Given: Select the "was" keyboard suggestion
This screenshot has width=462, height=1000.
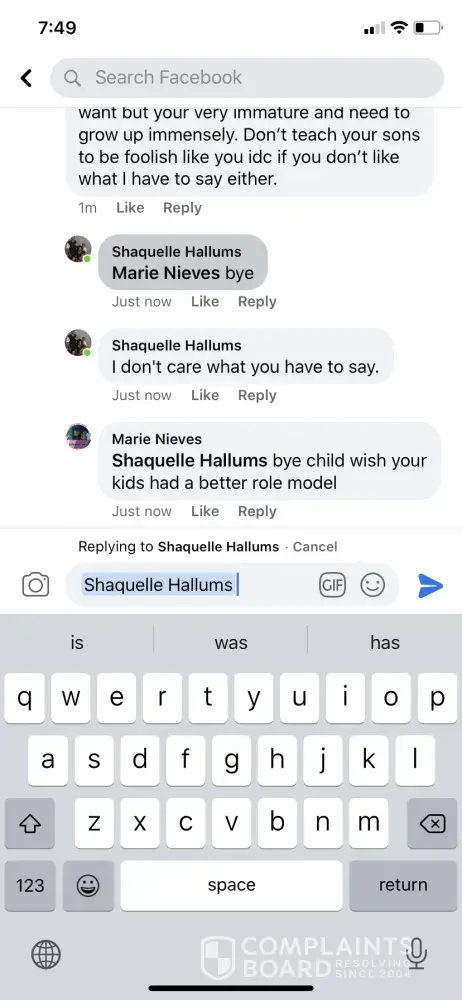Looking at the screenshot, I should [231, 643].
